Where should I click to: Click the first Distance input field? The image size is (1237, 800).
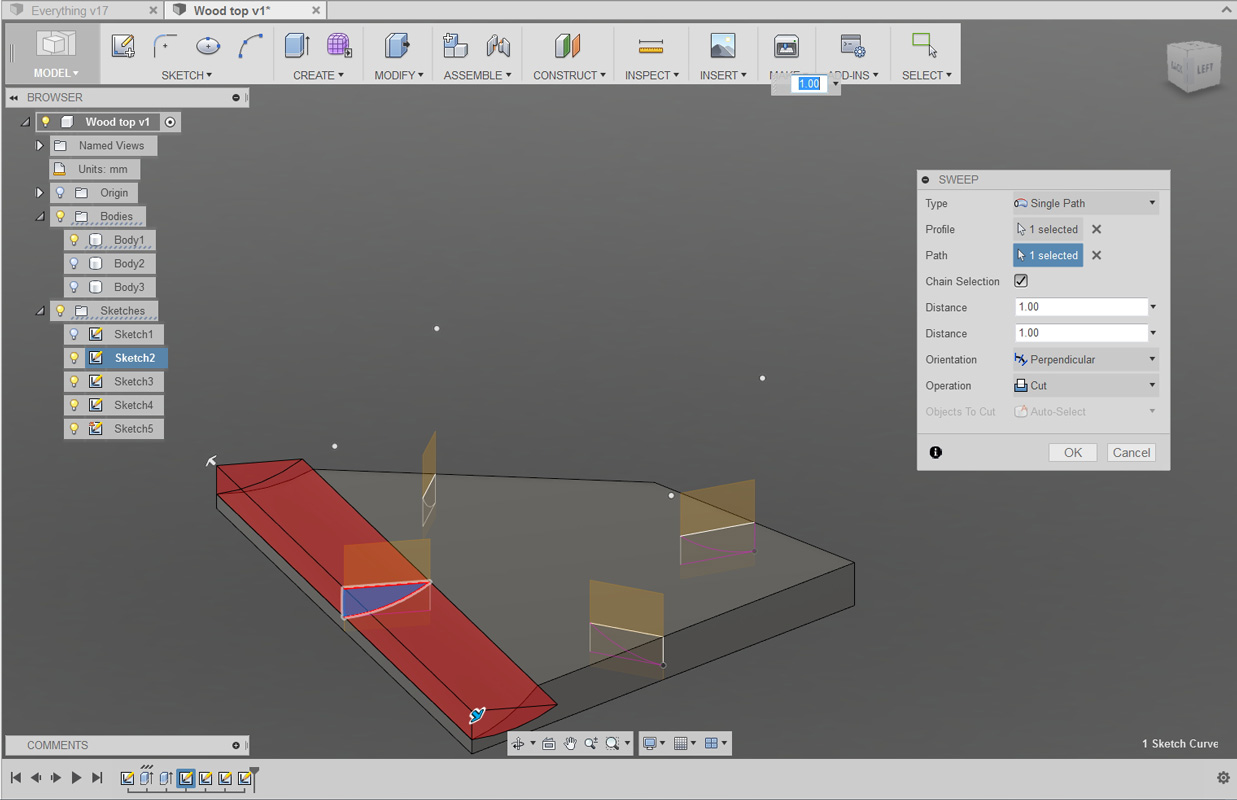(1080, 307)
